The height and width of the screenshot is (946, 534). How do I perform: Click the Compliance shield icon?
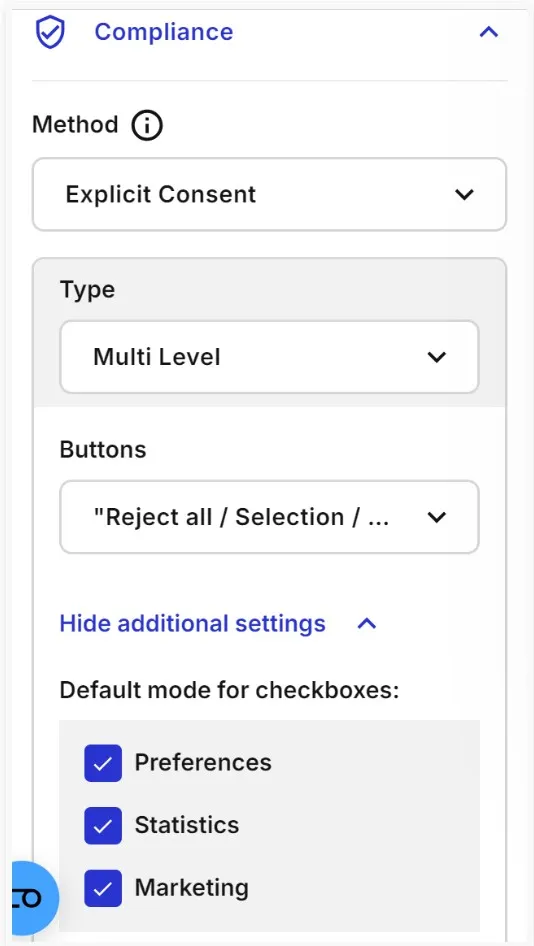[50, 32]
